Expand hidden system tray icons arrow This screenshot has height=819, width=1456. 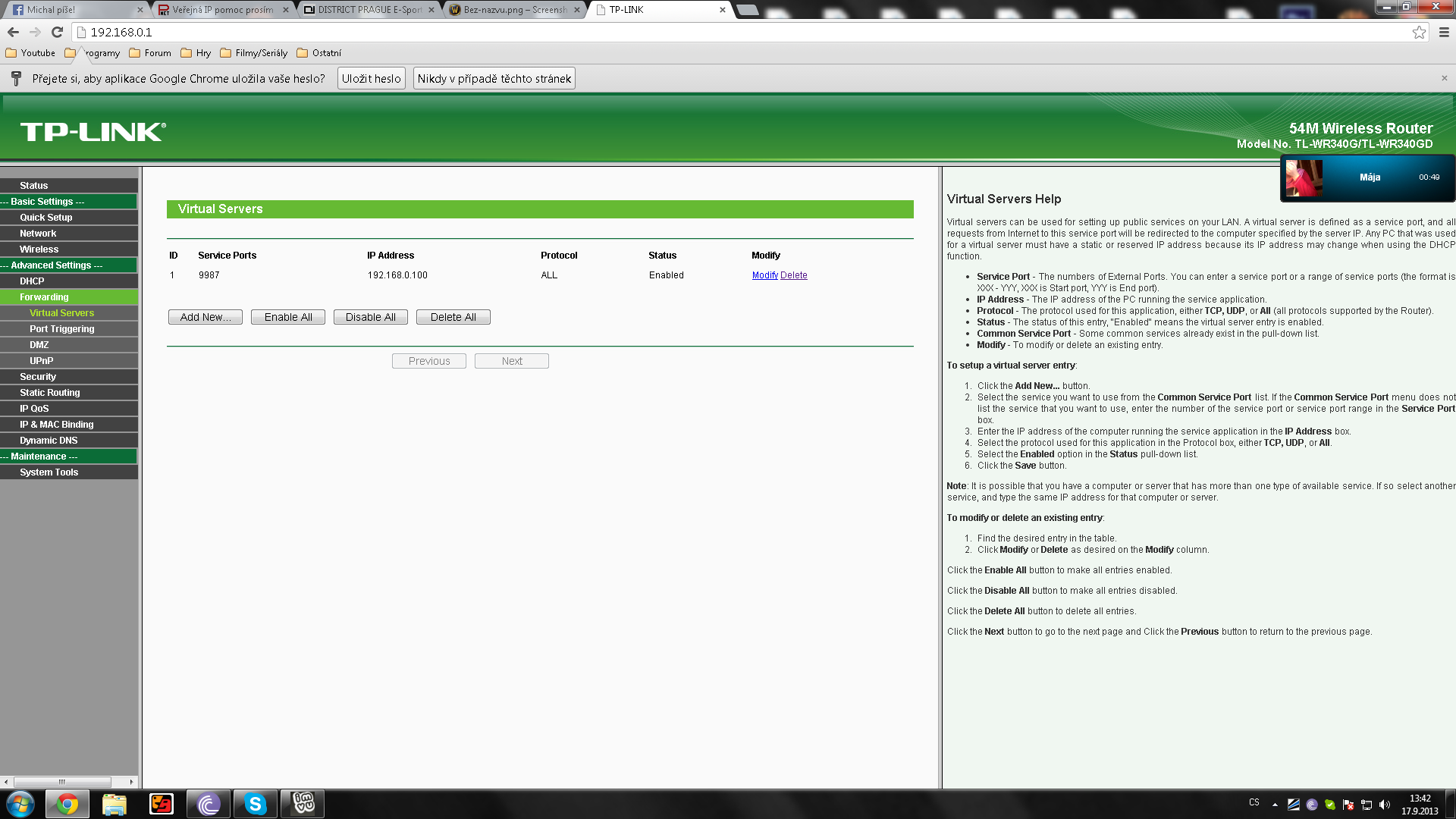(x=1275, y=805)
